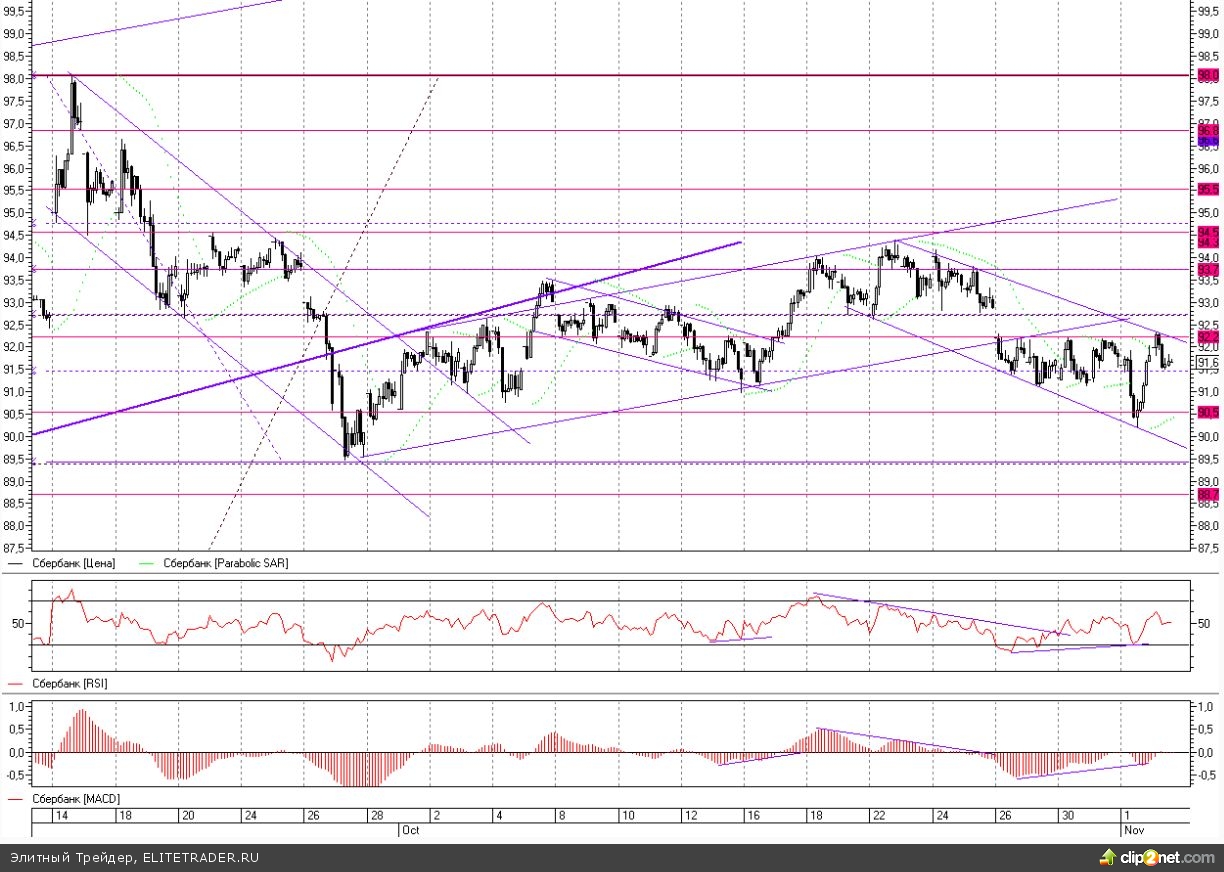This screenshot has width=1224, height=872.
Task: Open the ELITETRADER.RU watermark link
Action: pos(200,857)
